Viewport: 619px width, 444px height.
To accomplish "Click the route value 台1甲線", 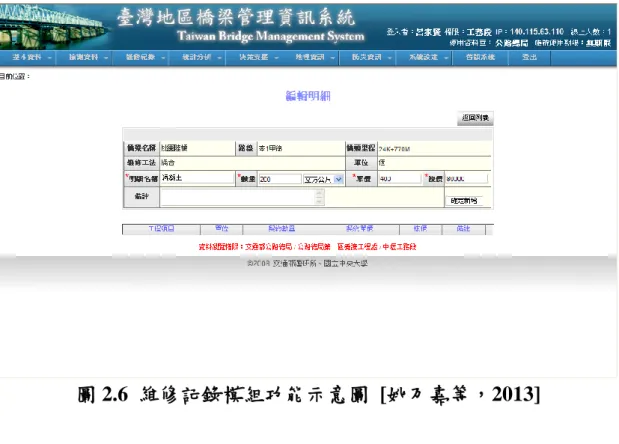I will [270, 149].
